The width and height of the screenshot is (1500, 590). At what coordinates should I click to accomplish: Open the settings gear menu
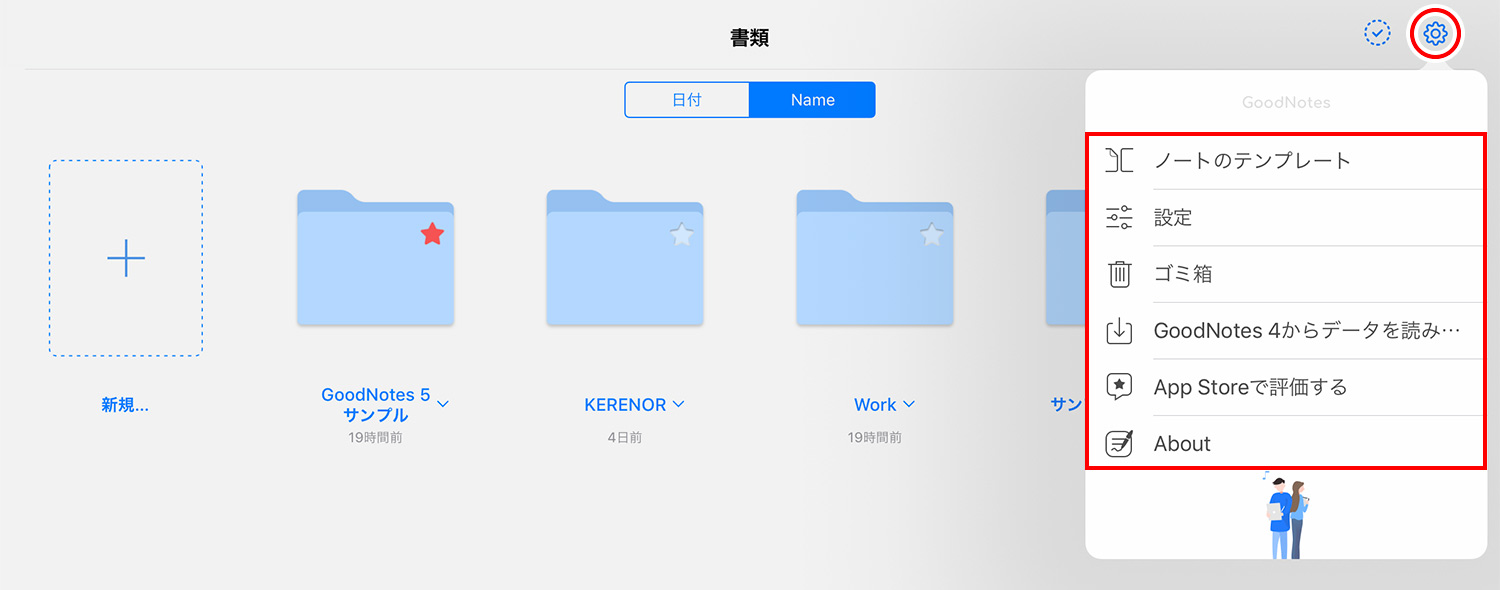pyautogui.click(x=1435, y=34)
